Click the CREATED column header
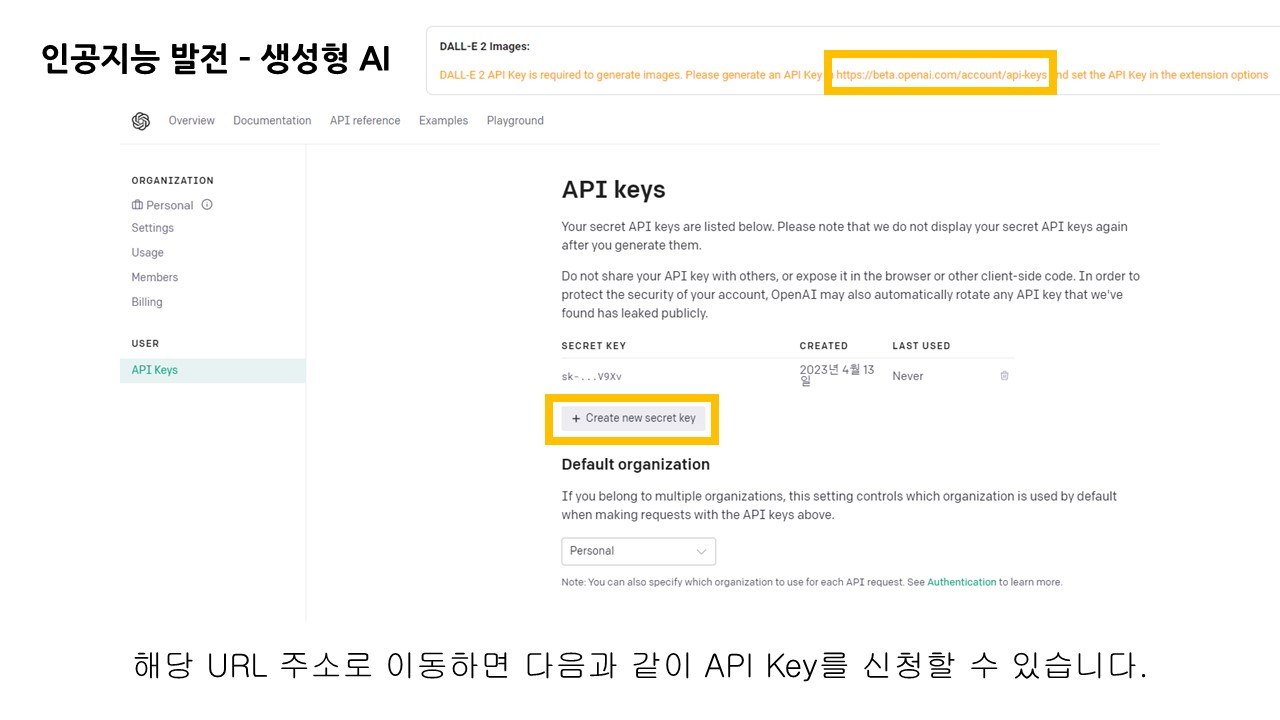This screenshot has height=720, width=1280. pos(824,346)
